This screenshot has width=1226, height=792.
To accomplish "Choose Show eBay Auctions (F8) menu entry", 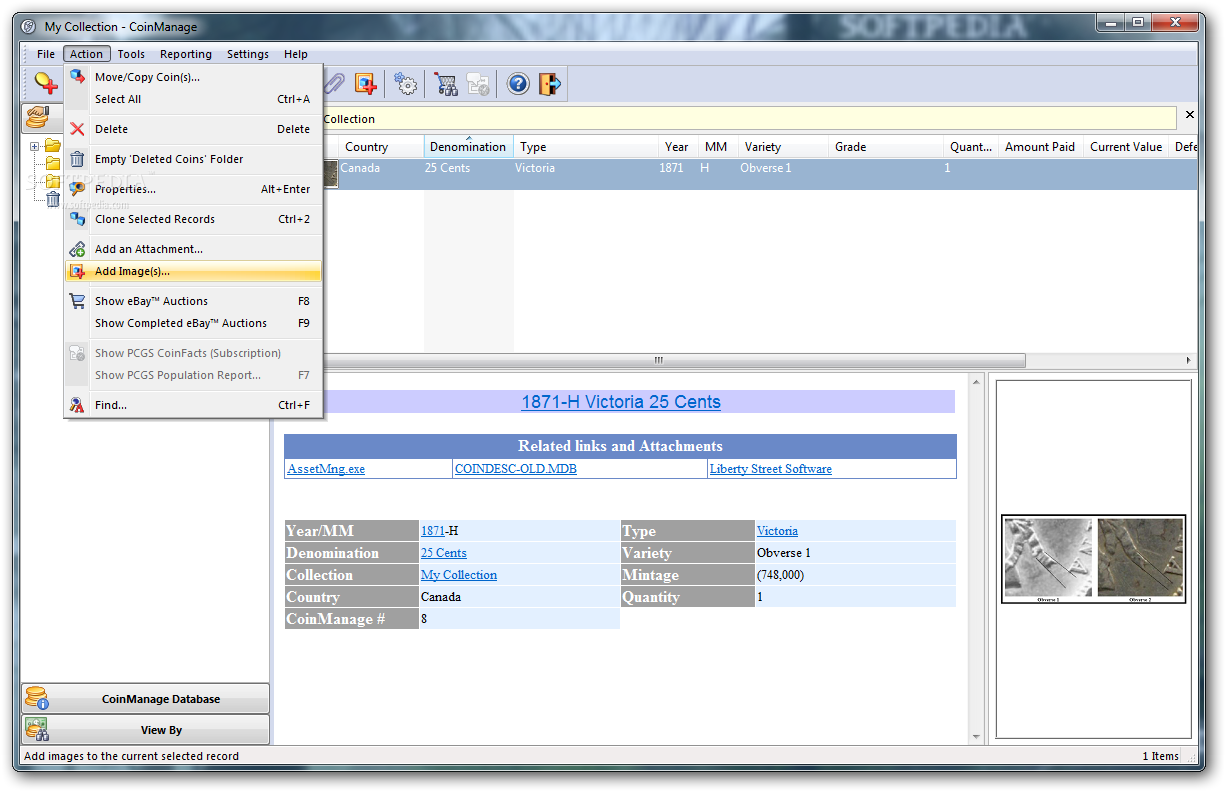I will tap(193, 301).
